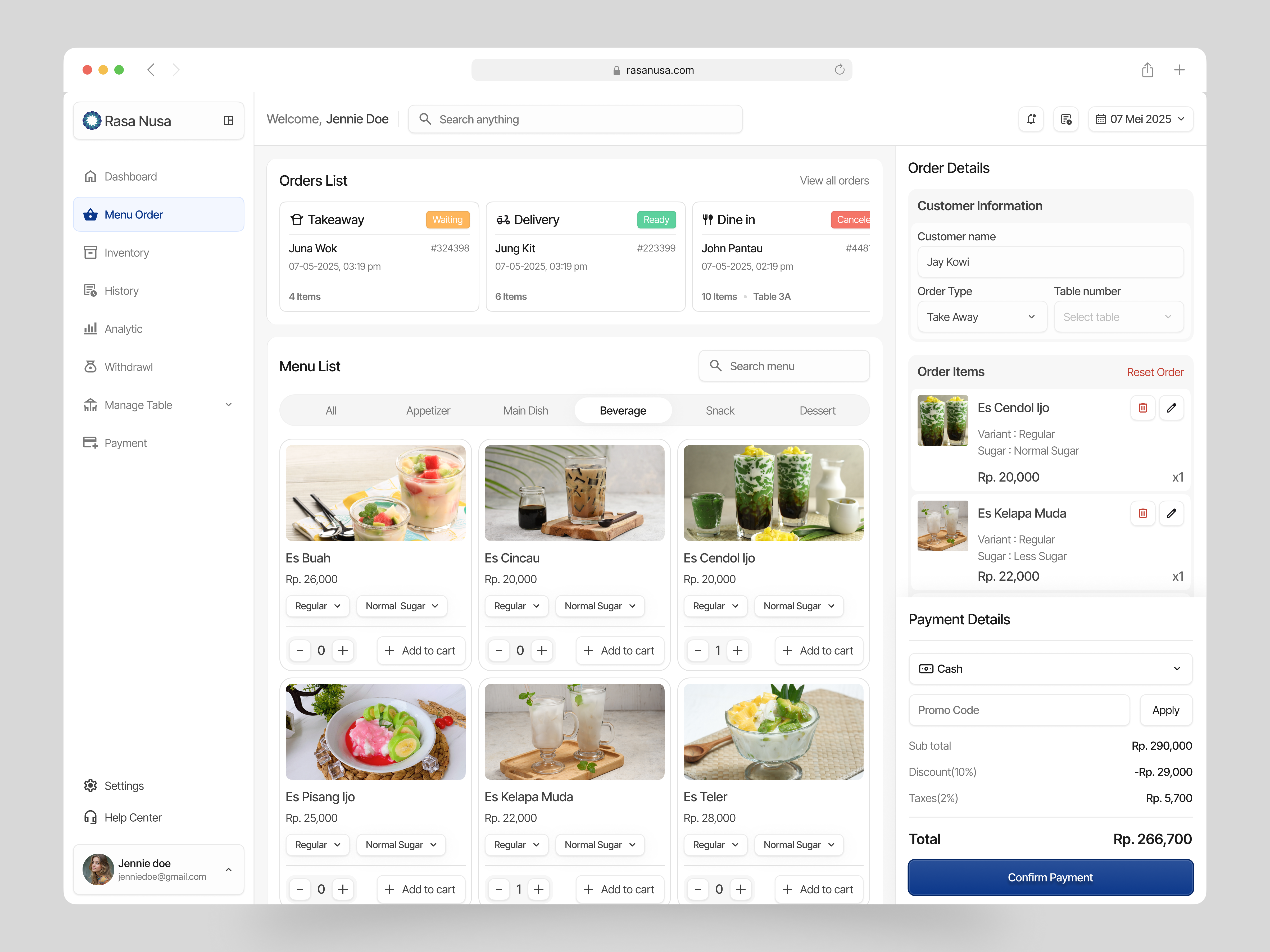This screenshot has width=1270, height=952.
Task: Open View all orders link
Action: (x=834, y=180)
